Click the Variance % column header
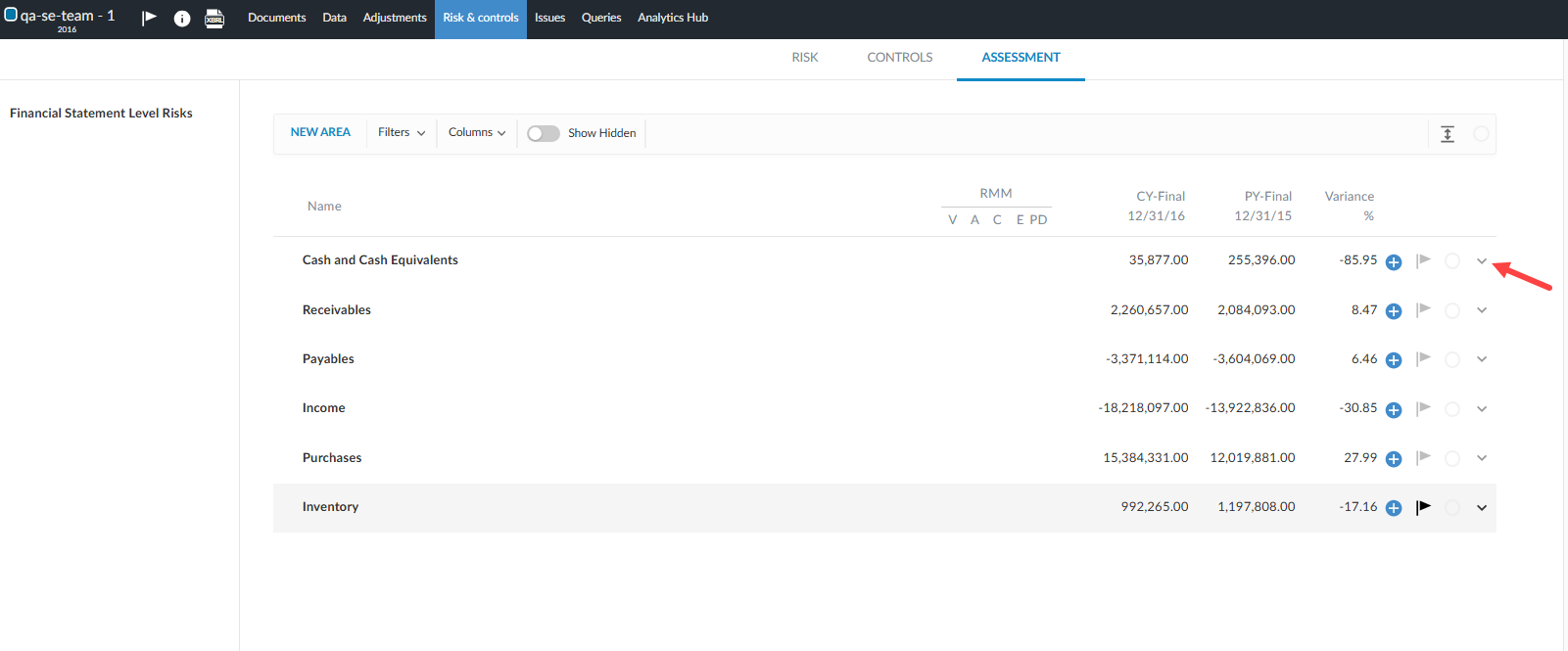The height and width of the screenshot is (651, 1568). [x=1350, y=206]
